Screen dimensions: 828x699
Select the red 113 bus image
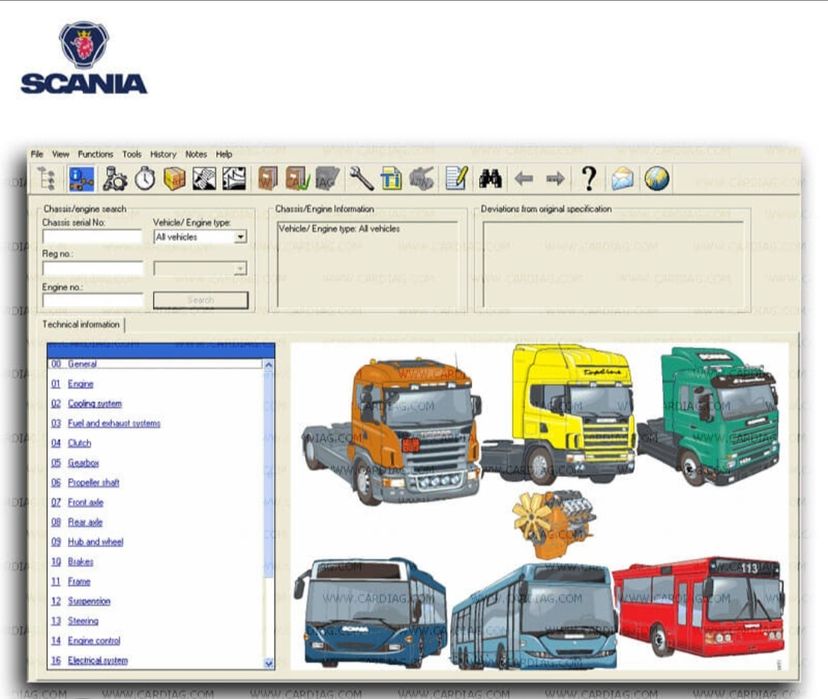coord(699,606)
